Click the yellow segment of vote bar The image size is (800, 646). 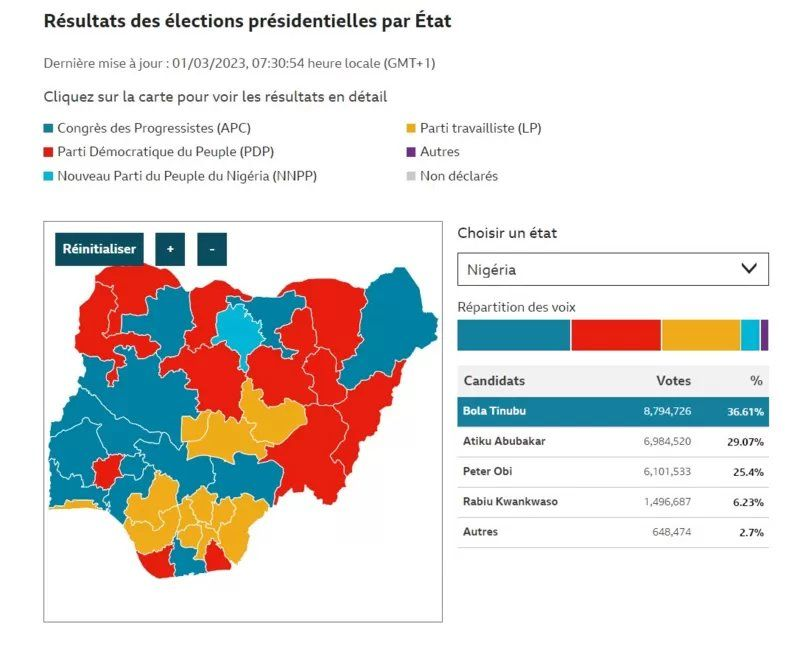[x=700, y=335]
